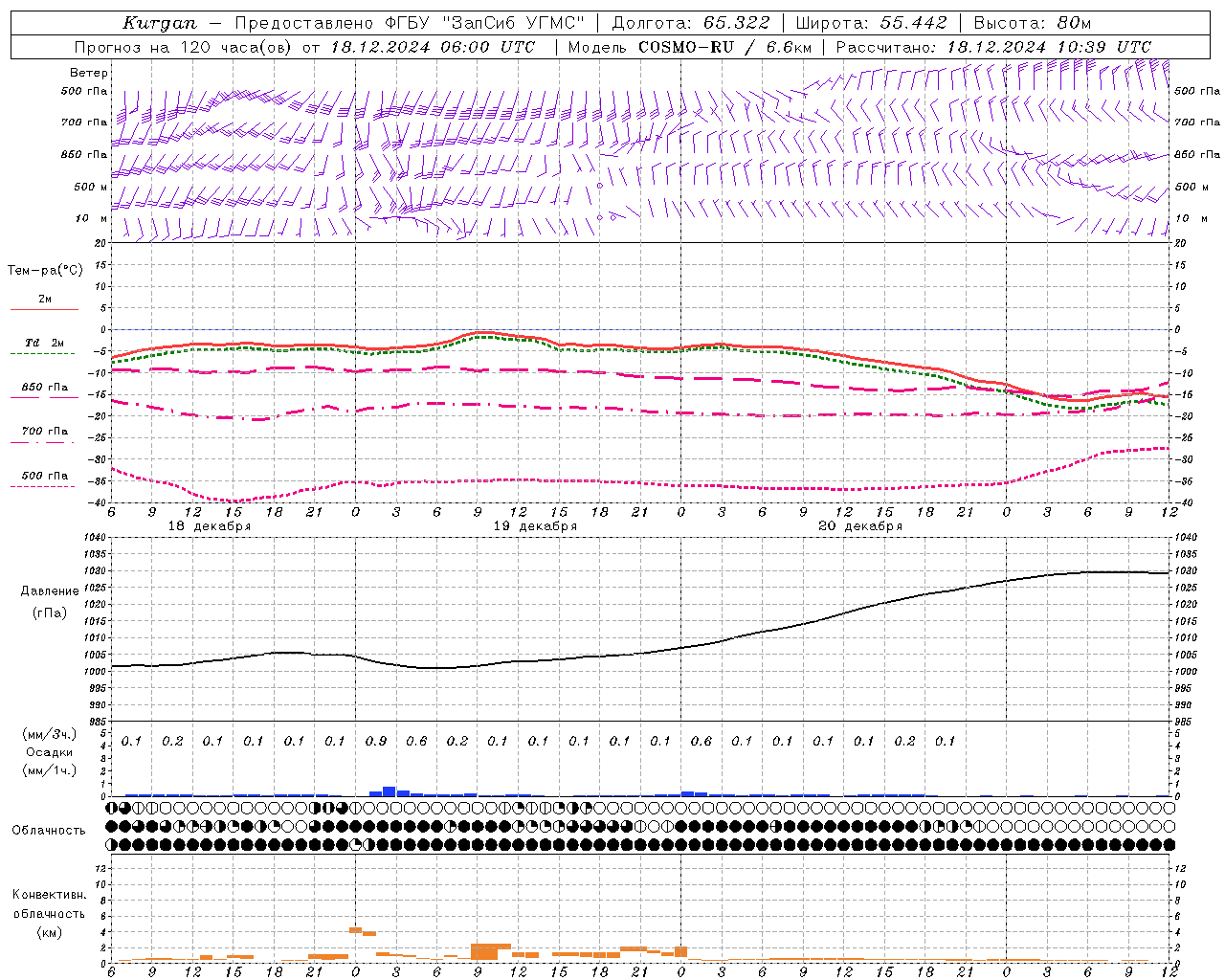This screenshot has height=980, width=1225.
Task: Click the Высота: 80м header field
Action: [x=1033, y=23]
